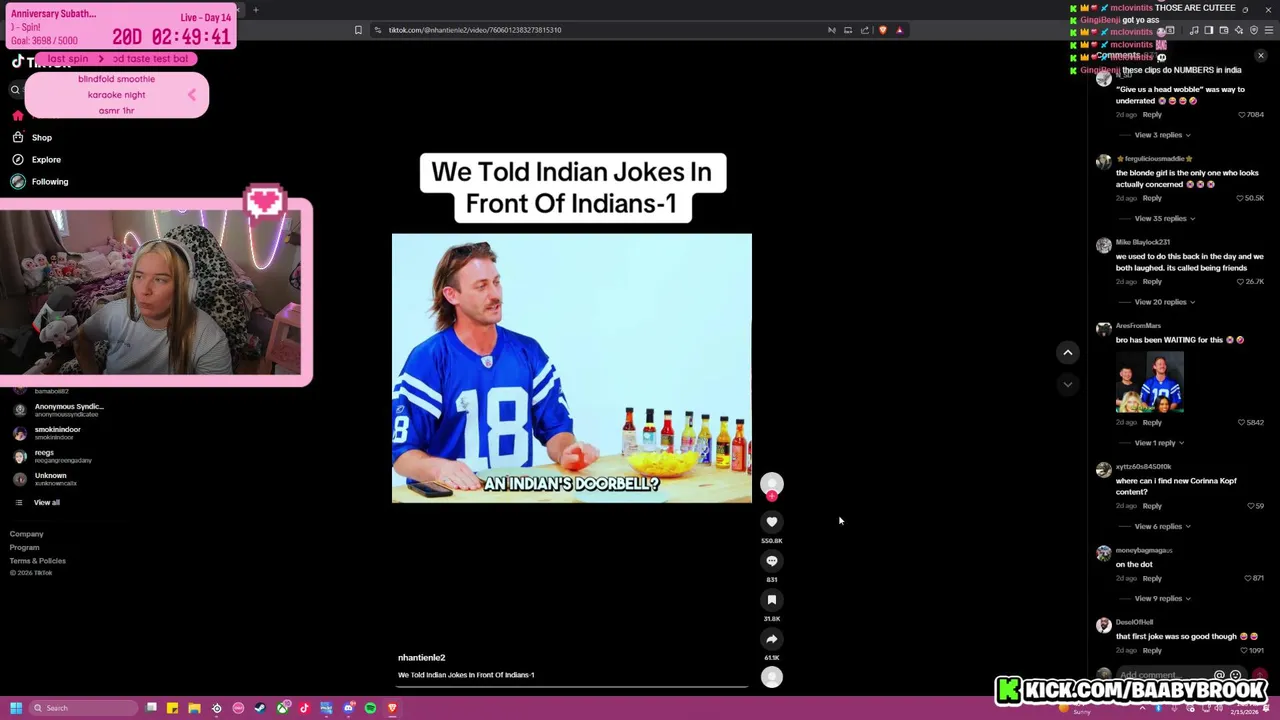Go to next video with down arrow
1280x720 pixels.
click(1068, 384)
